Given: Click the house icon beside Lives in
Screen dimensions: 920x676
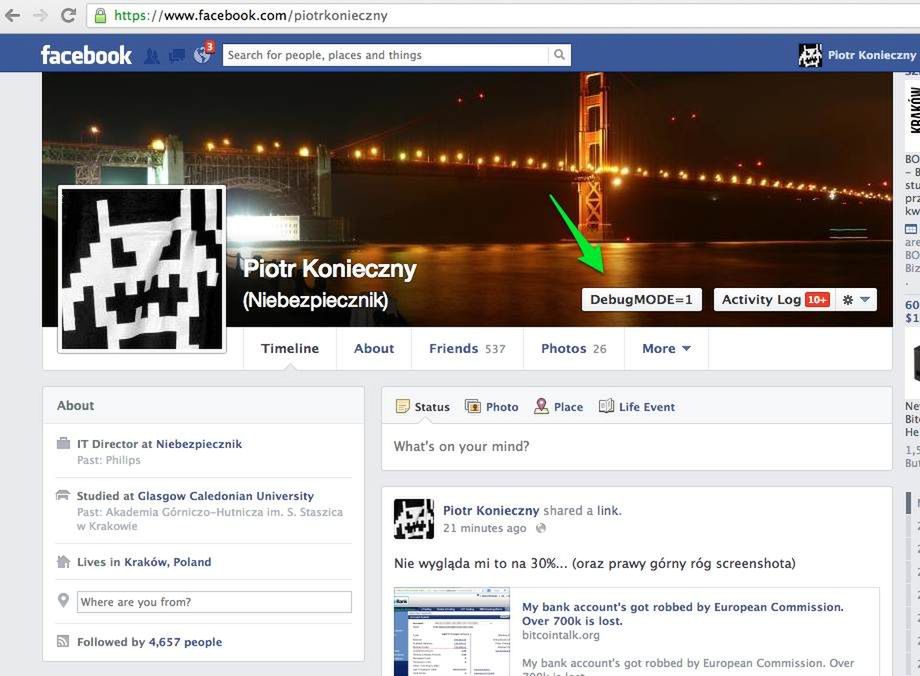Looking at the screenshot, I should coord(63,562).
